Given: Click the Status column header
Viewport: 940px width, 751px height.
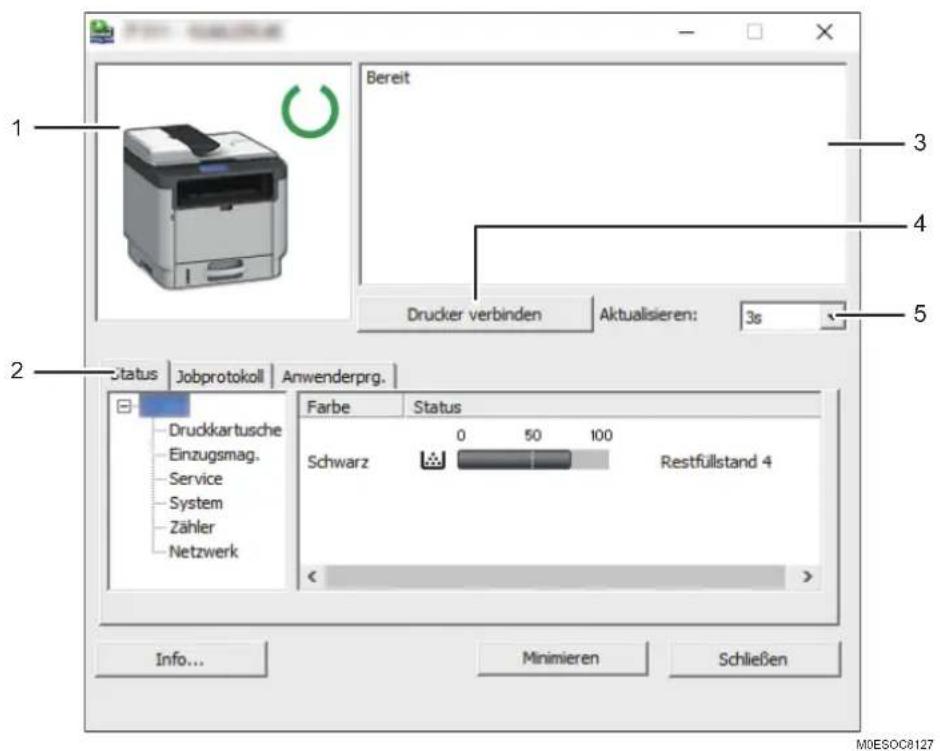Looking at the screenshot, I should click(611, 407).
